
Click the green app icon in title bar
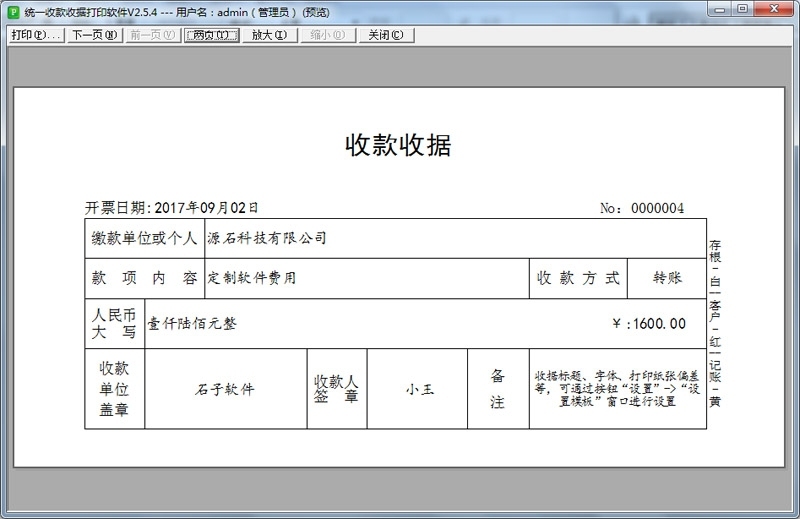[12, 9]
